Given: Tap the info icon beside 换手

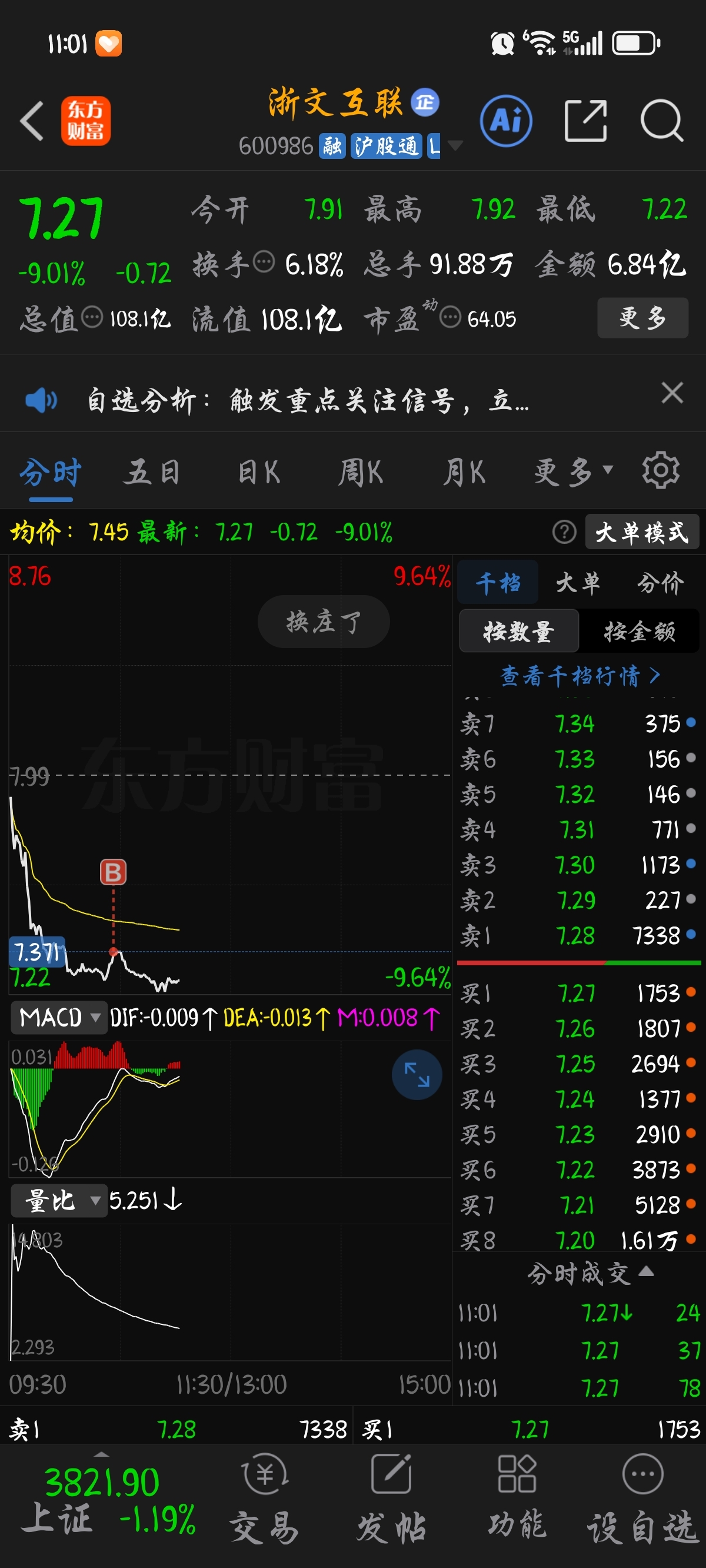Looking at the screenshot, I should pos(264,263).
